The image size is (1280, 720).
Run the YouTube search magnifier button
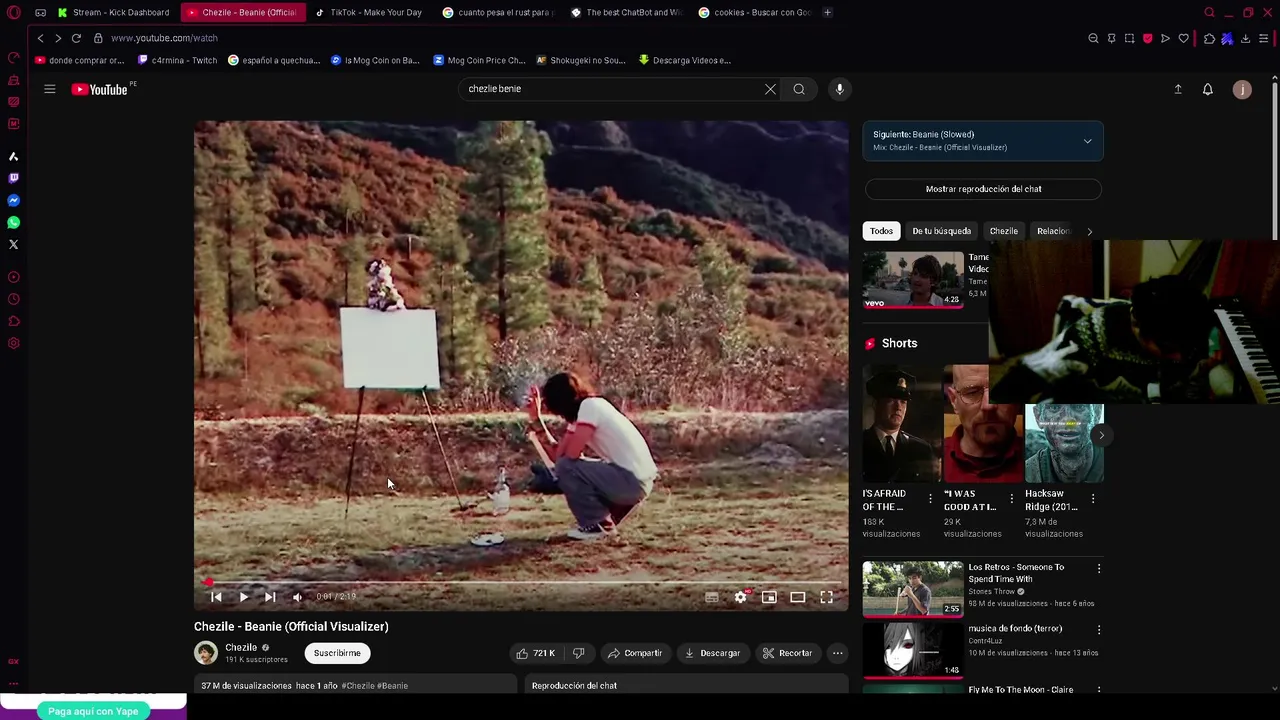pyautogui.click(x=799, y=89)
